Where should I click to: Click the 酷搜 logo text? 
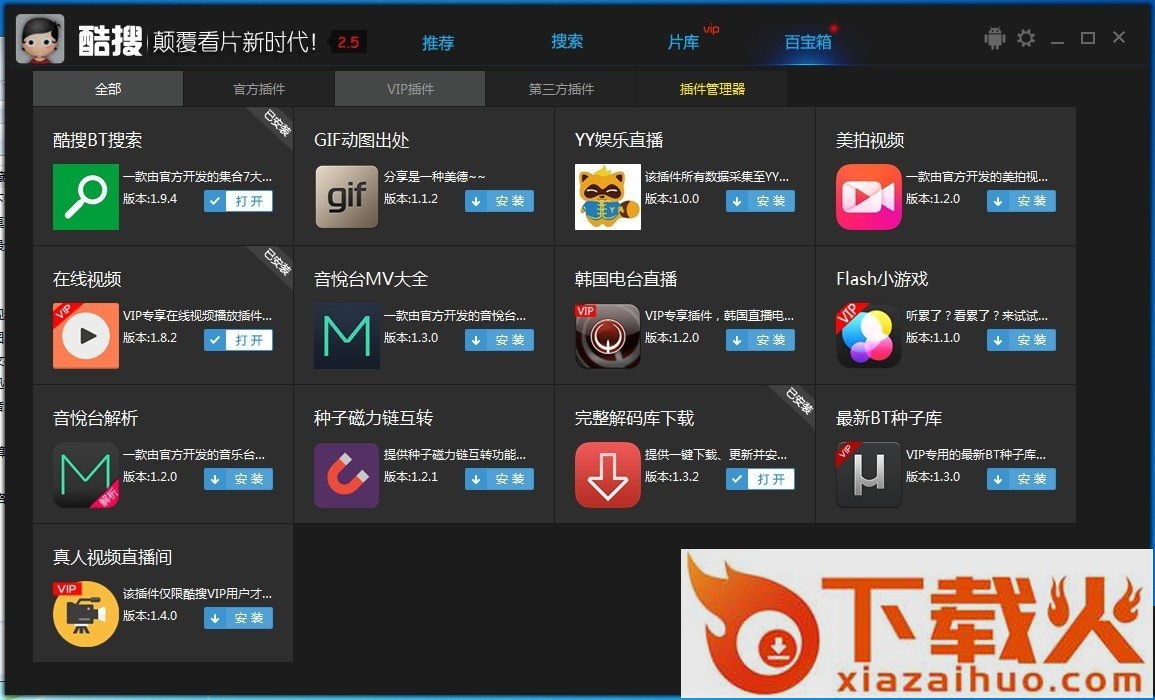[x=110, y=41]
